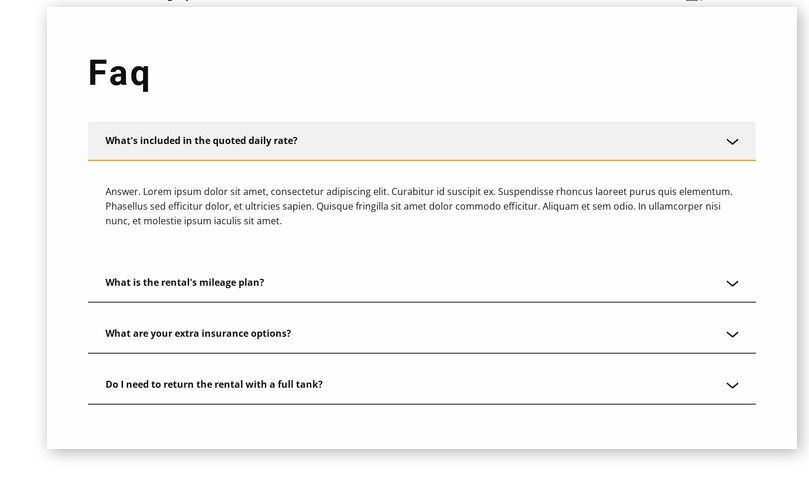Collapse the quoted daily rate chevron

tap(732, 142)
